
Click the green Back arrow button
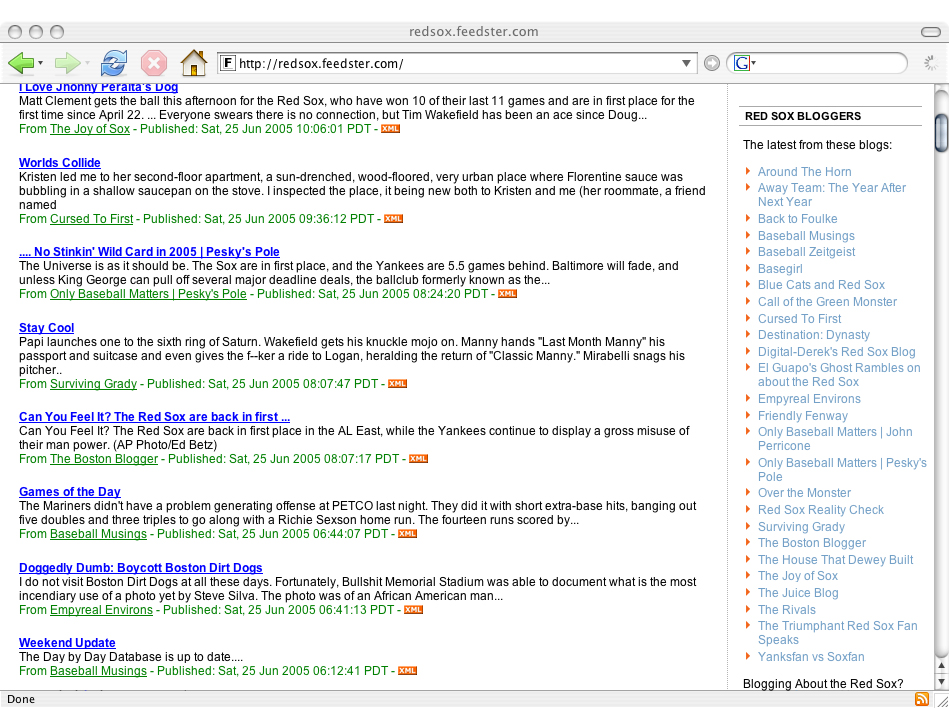click(21, 63)
